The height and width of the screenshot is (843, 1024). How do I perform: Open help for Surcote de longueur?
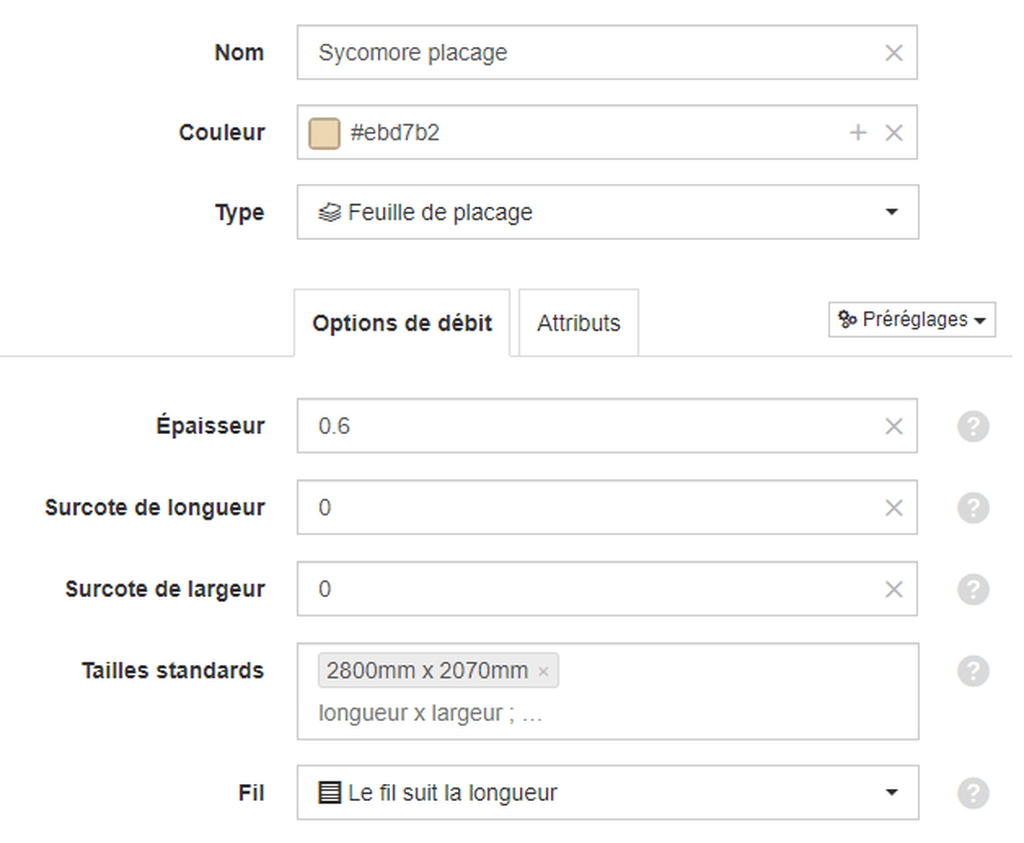click(x=973, y=508)
